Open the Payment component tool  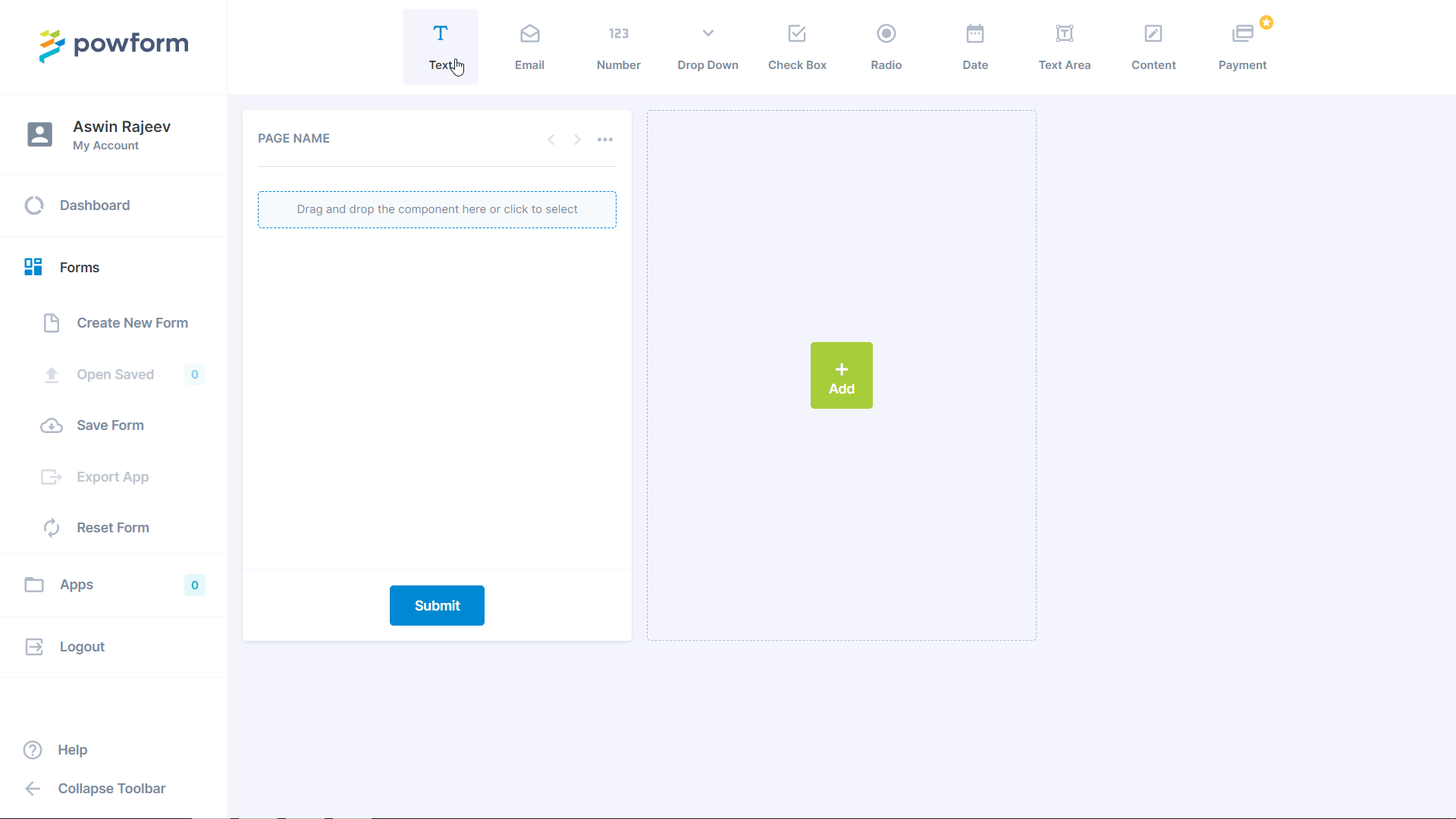tap(1243, 45)
